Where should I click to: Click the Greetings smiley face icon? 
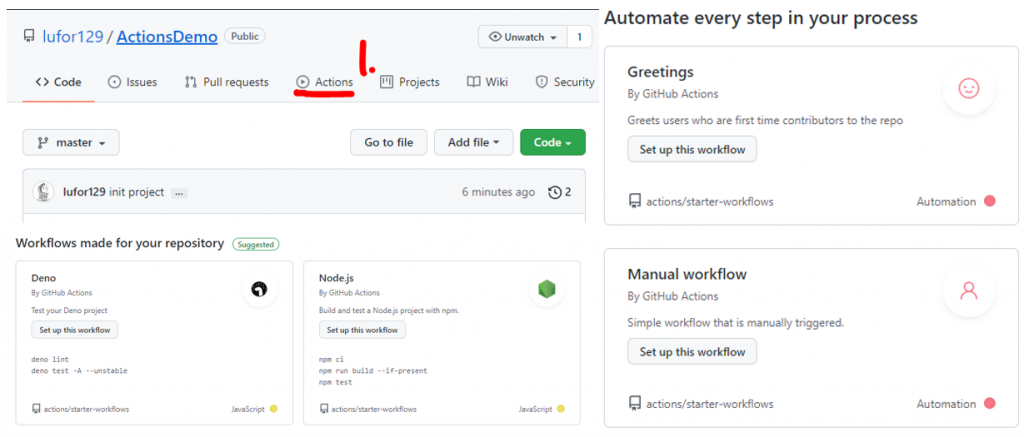[968, 88]
